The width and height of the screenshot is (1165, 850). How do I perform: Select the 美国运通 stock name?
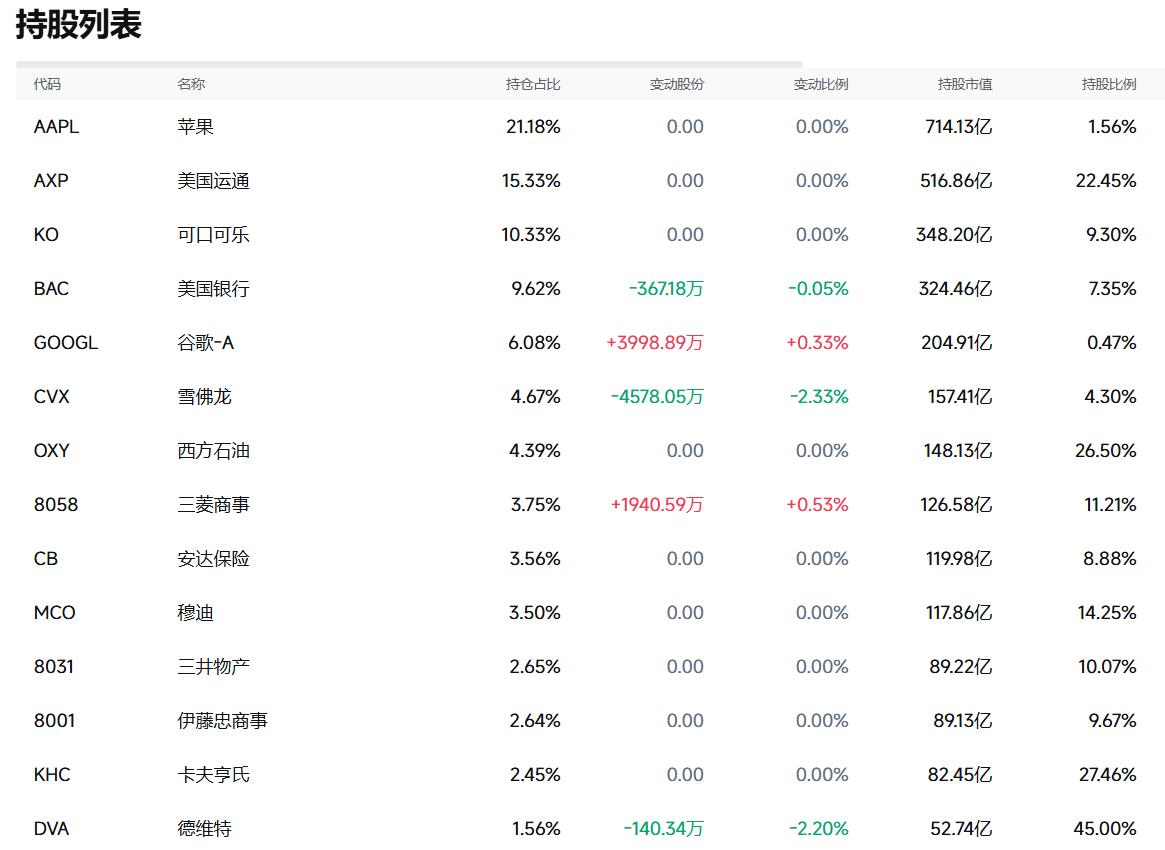click(x=213, y=181)
